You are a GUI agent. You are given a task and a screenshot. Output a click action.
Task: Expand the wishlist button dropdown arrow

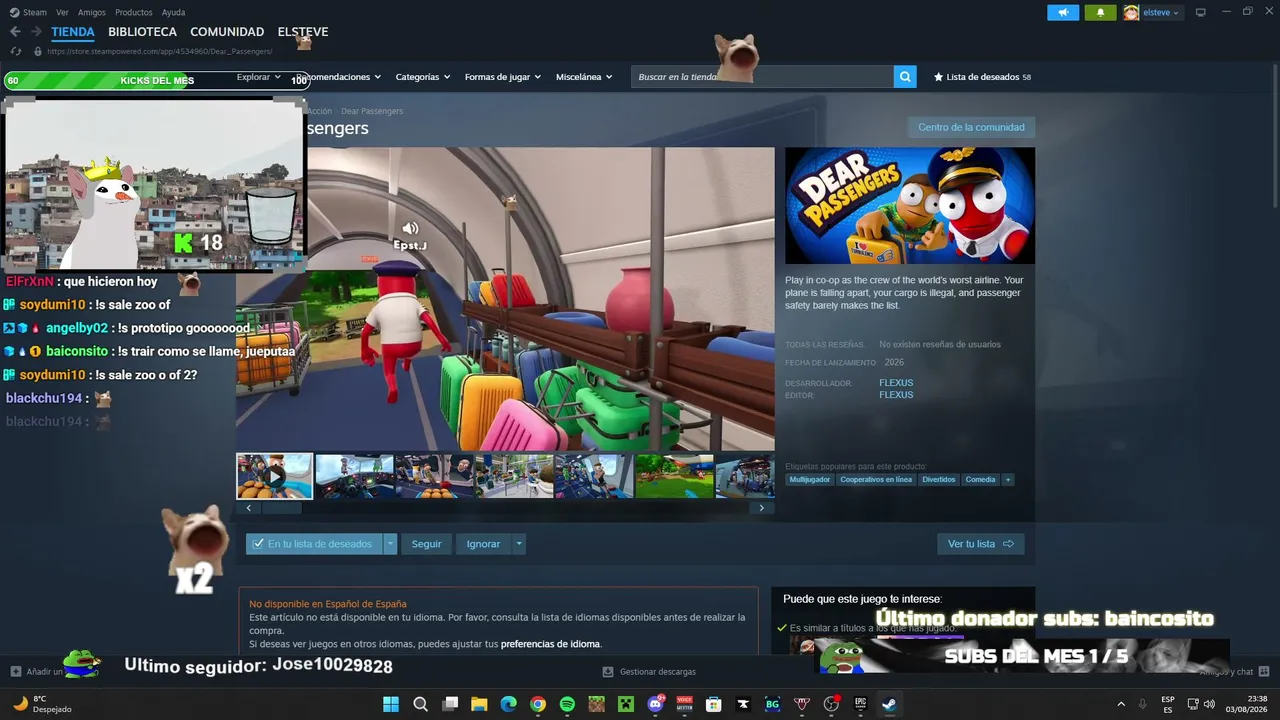pos(390,544)
